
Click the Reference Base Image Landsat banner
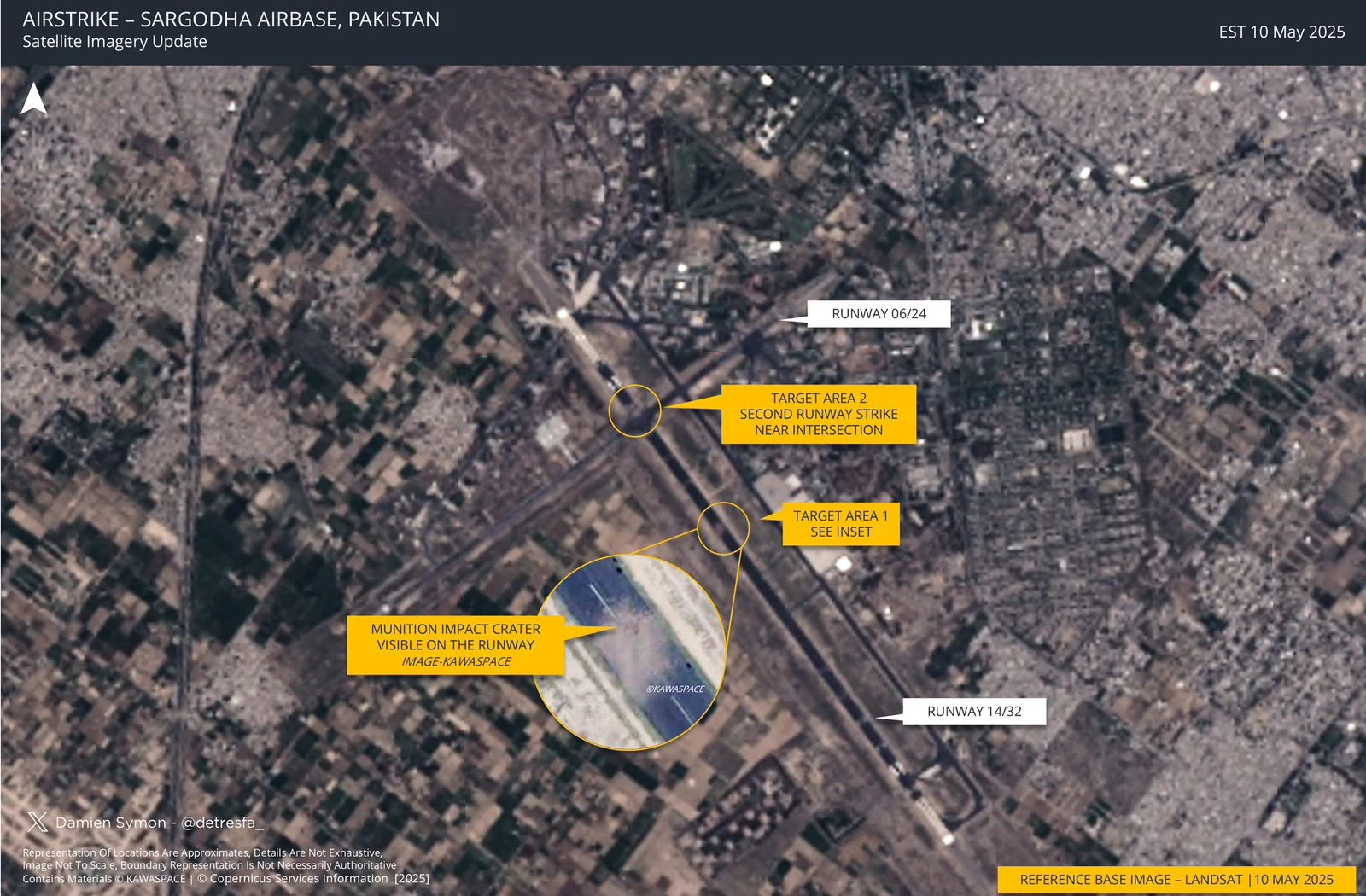click(1176, 879)
